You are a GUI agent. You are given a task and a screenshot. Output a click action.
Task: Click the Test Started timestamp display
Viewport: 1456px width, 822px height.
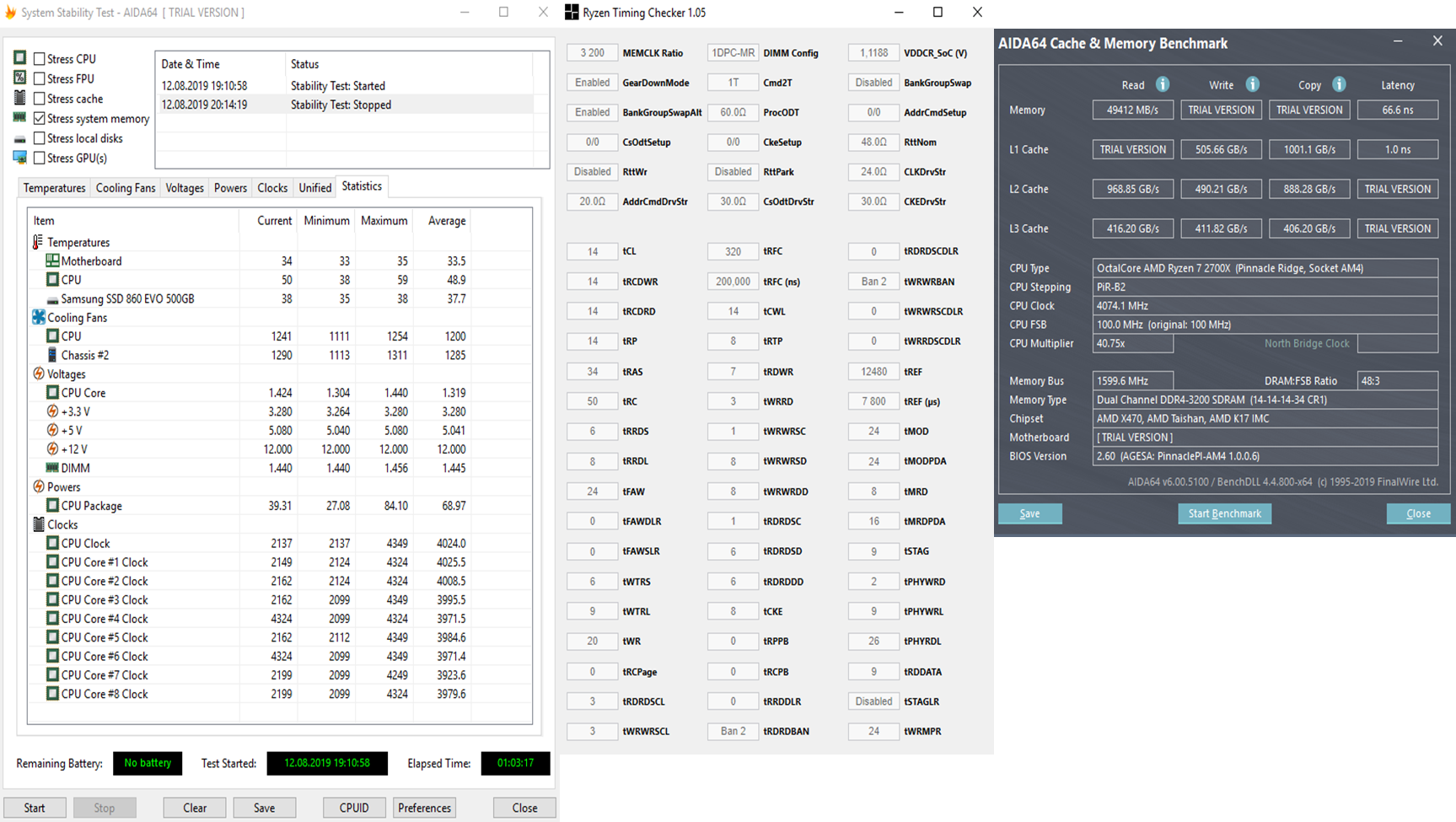click(x=327, y=763)
